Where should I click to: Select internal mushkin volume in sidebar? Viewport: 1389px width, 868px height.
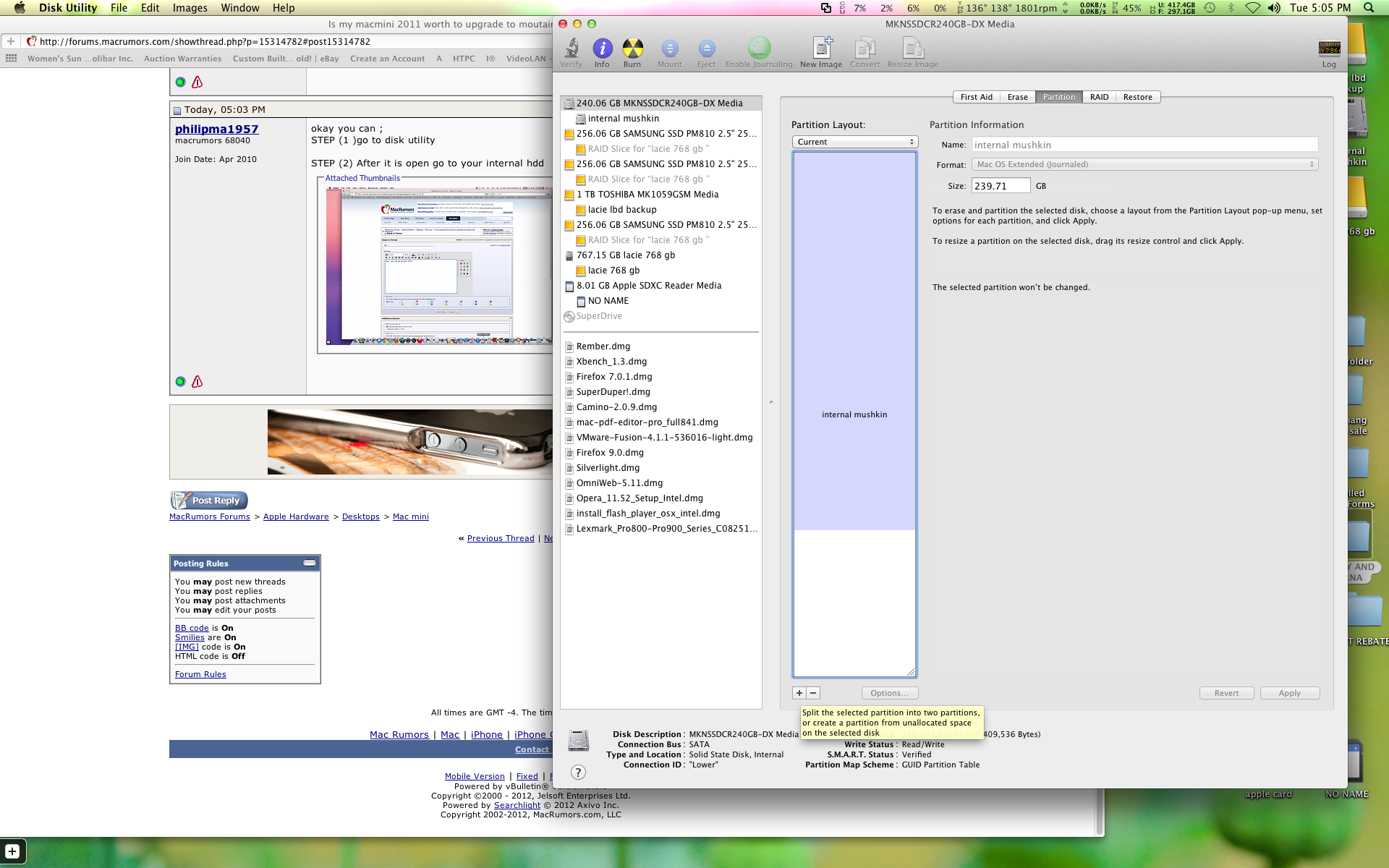click(623, 119)
